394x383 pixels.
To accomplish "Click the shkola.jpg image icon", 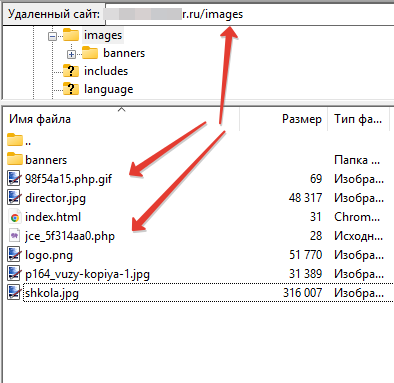I will (14, 293).
